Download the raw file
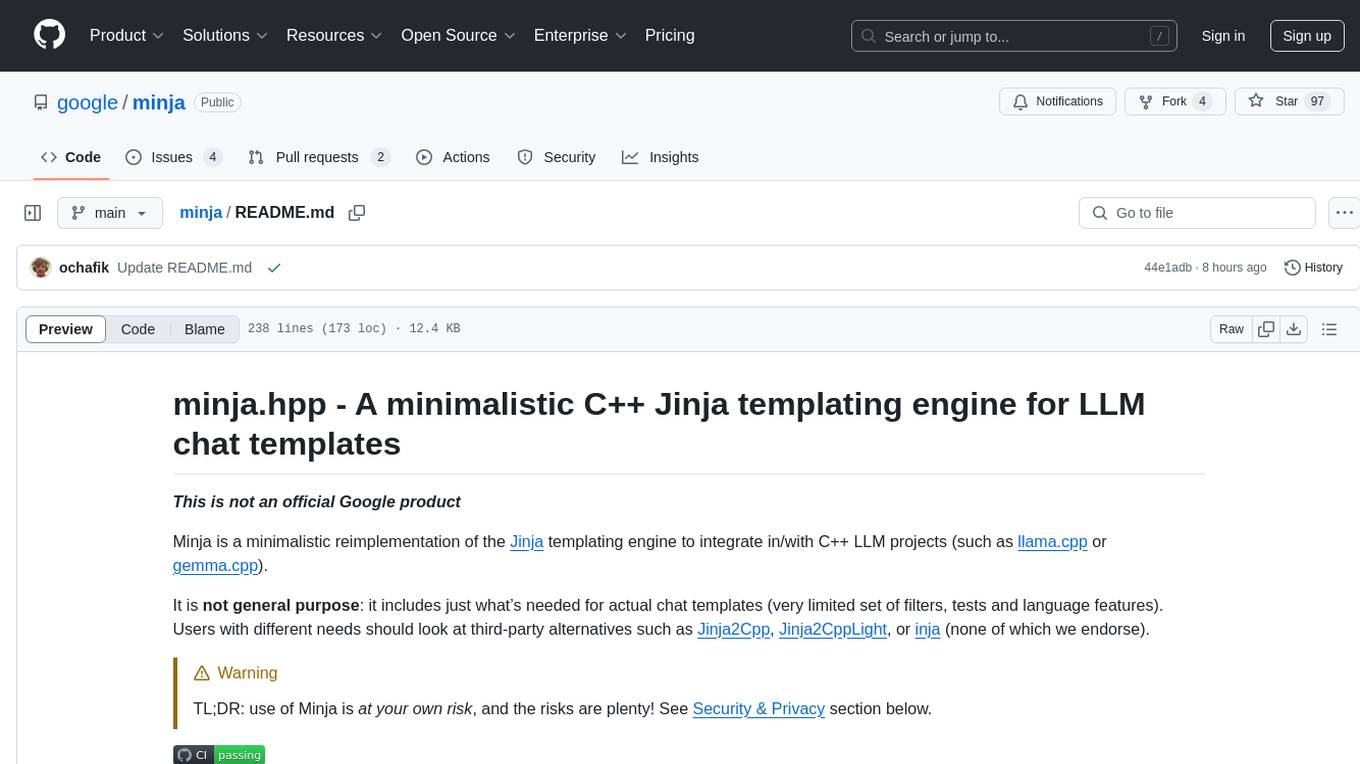This screenshot has height=764, width=1360. click(1293, 329)
